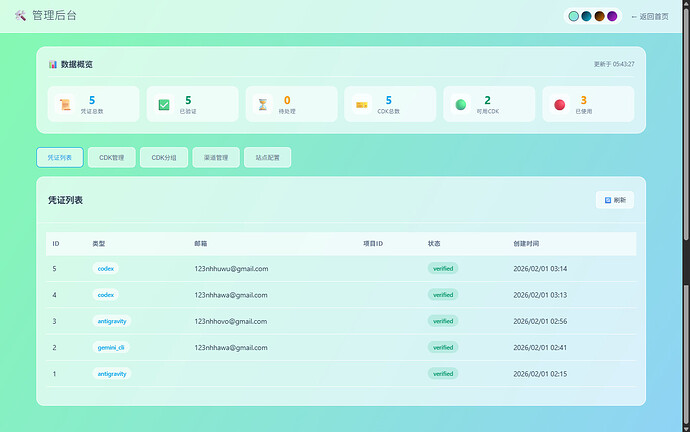Screen dimensions: 690x432
Task: Click the date 2026/02/01 02:15
Action: 540,374
